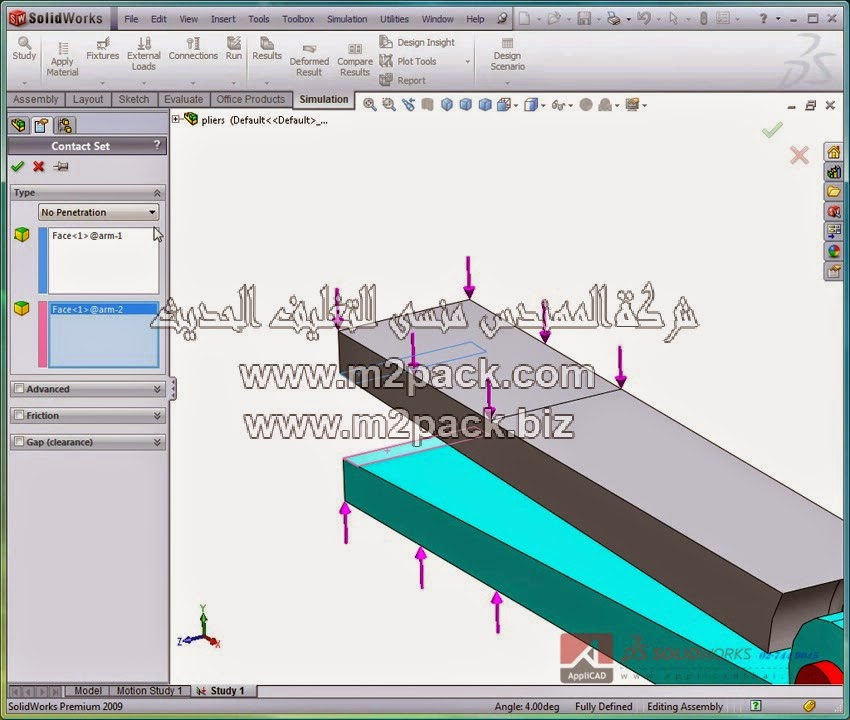Open the Fixtures tool
850x720 pixels.
[102, 48]
